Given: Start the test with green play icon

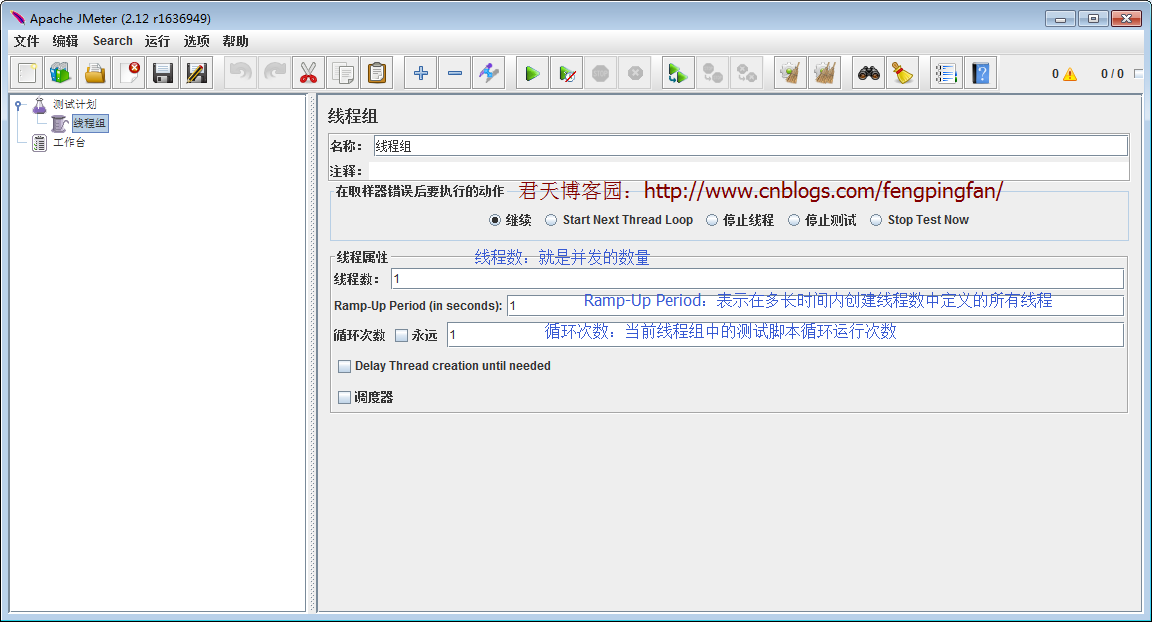Looking at the screenshot, I should tap(532, 73).
